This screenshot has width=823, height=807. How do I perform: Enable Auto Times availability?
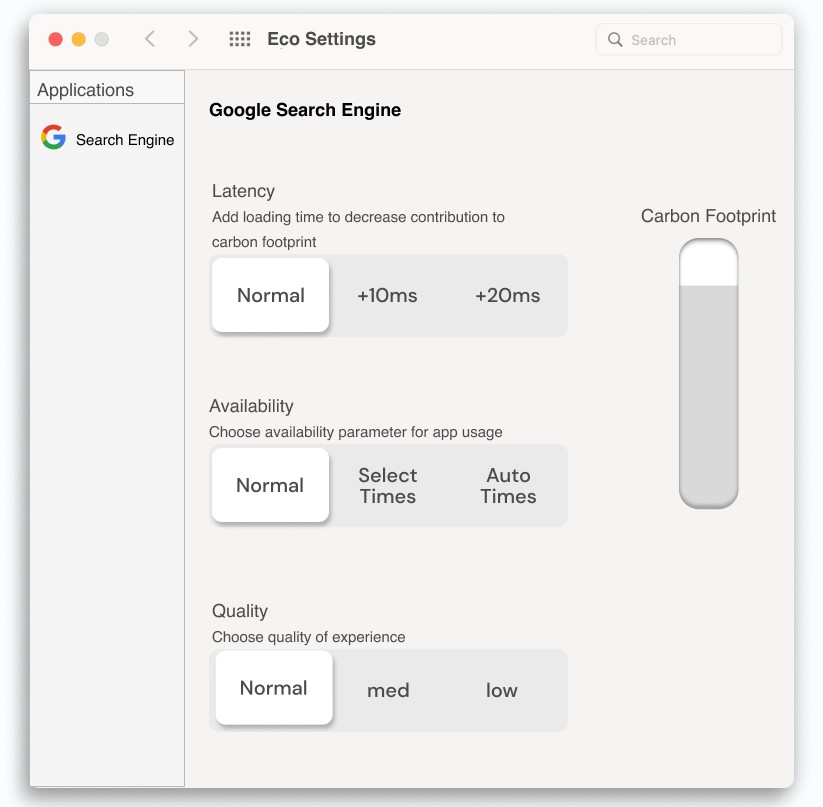tap(508, 486)
